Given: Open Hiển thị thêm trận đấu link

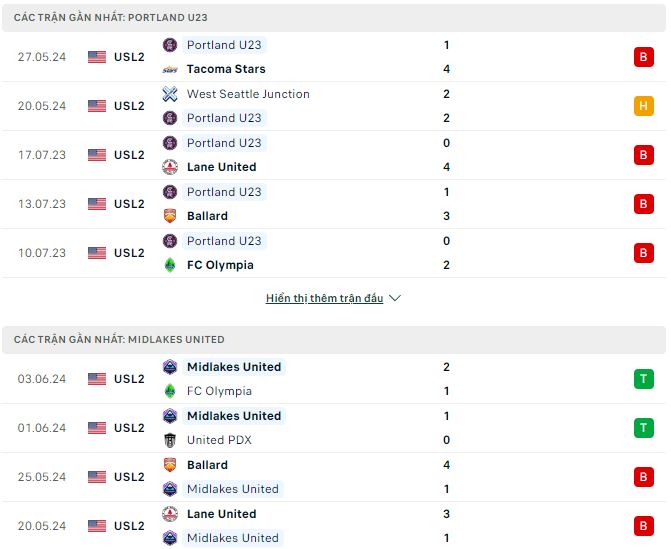Looking at the screenshot, I should click(324, 298).
